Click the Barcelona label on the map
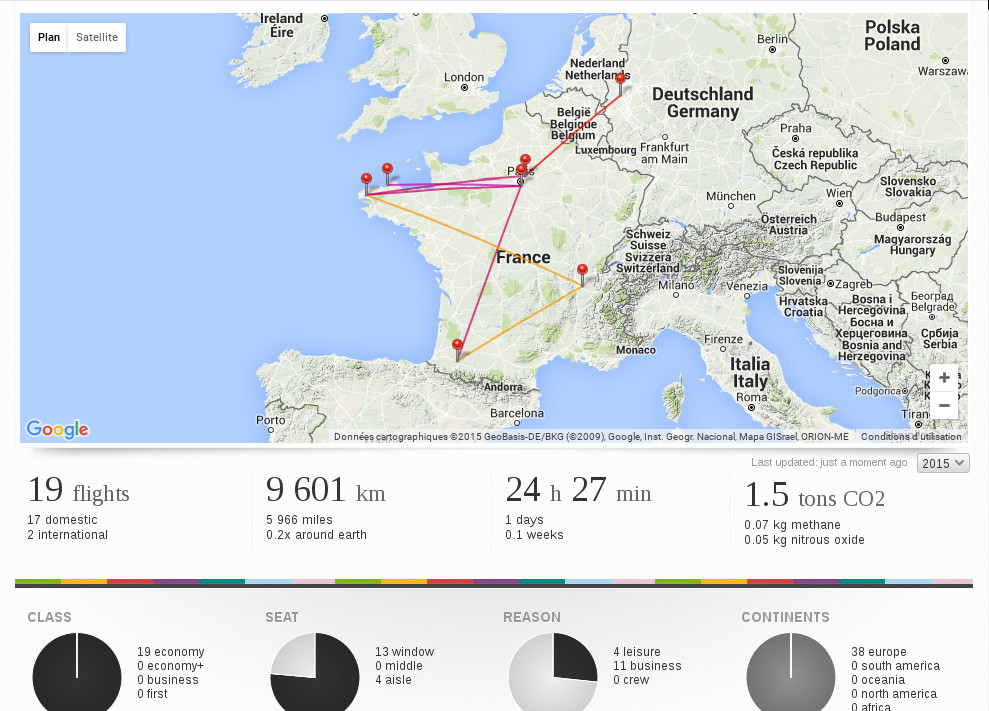 (517, 413)
